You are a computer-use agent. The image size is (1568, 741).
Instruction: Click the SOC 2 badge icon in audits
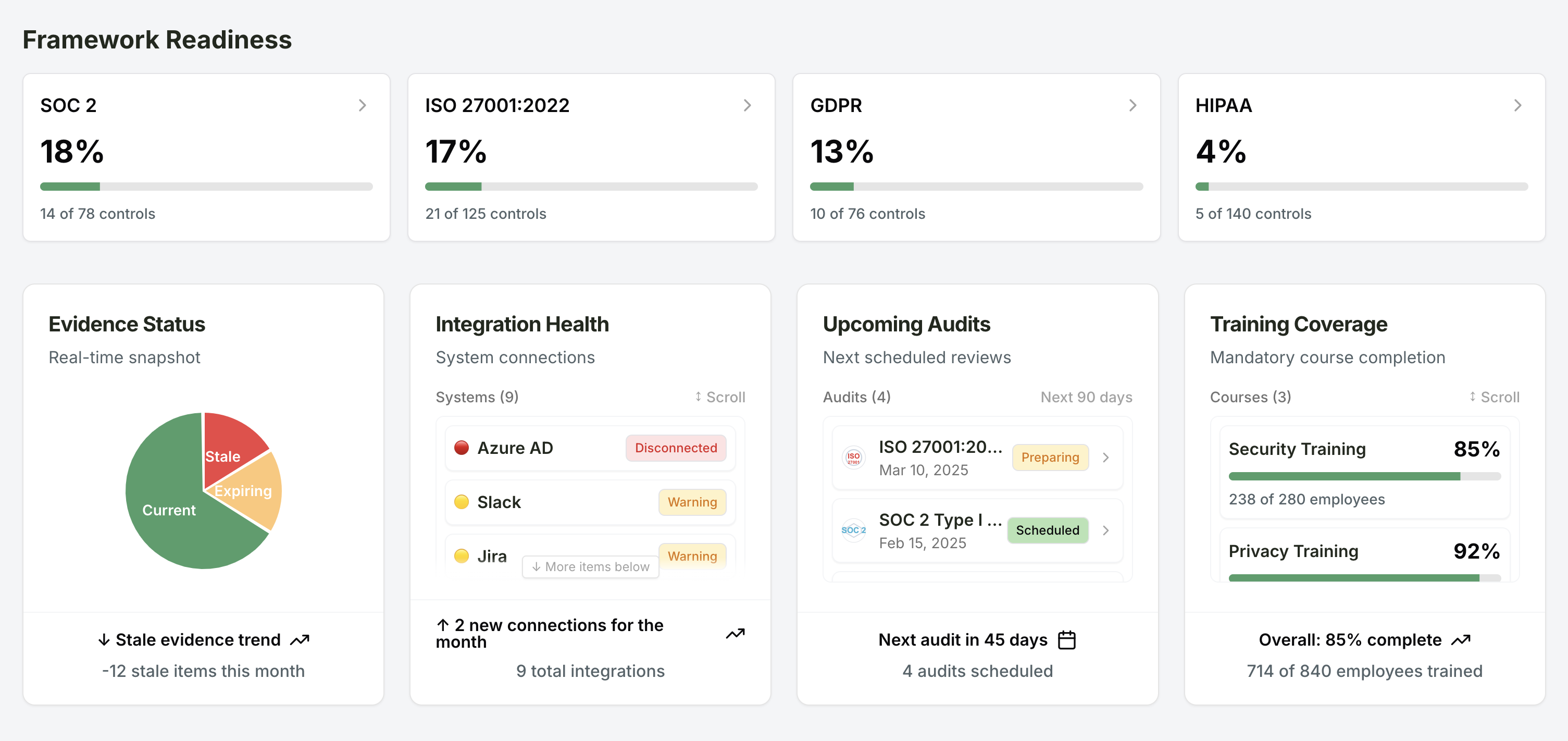[x=853, y=530]
